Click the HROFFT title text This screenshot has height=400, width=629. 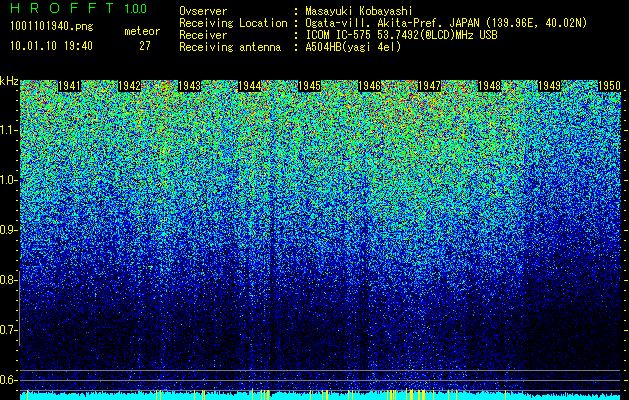click(x=62, y=8)
